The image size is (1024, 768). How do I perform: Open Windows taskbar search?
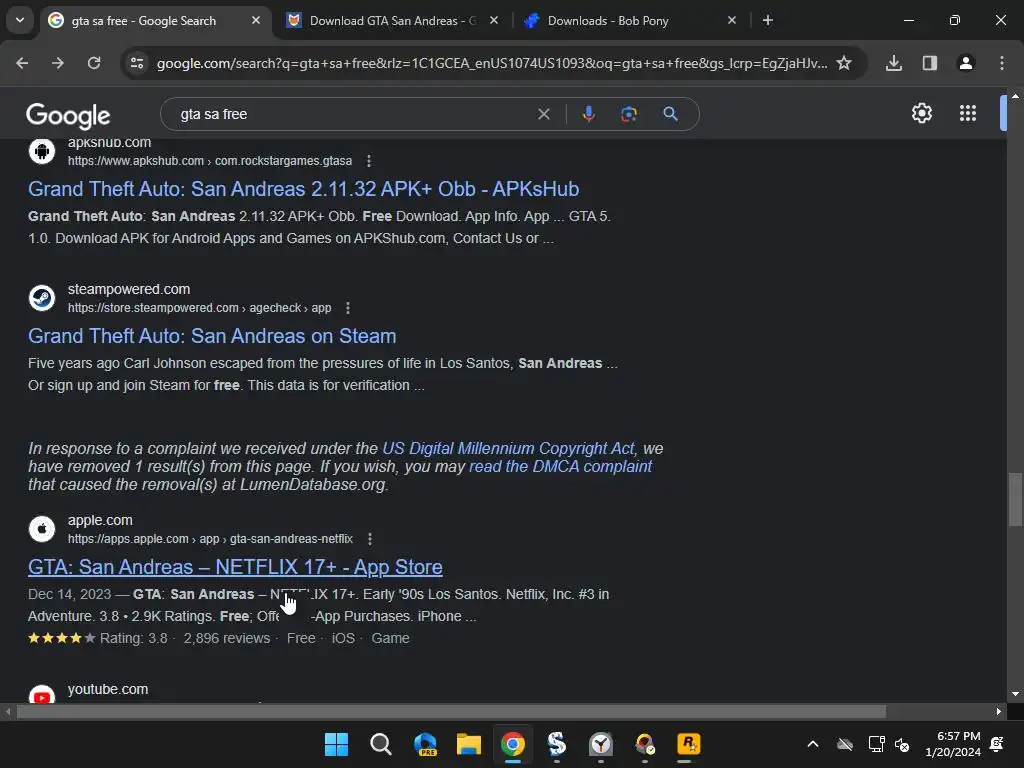[x=380, y=744]
